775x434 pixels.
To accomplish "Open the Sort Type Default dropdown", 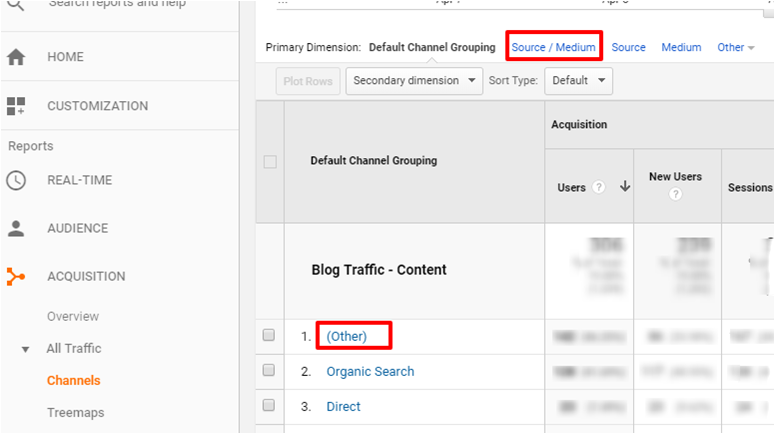I will point(578,80).
